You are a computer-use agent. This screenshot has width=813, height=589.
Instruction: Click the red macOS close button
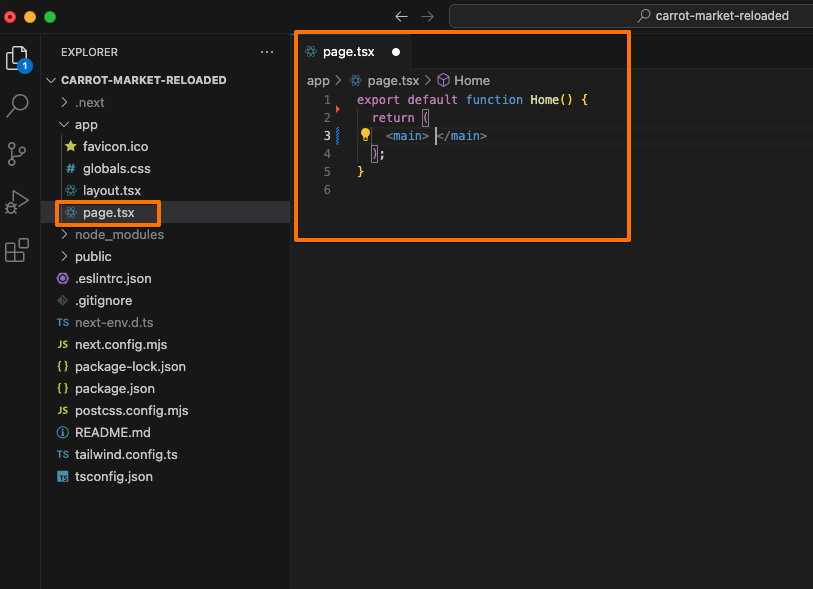(10, 17)
